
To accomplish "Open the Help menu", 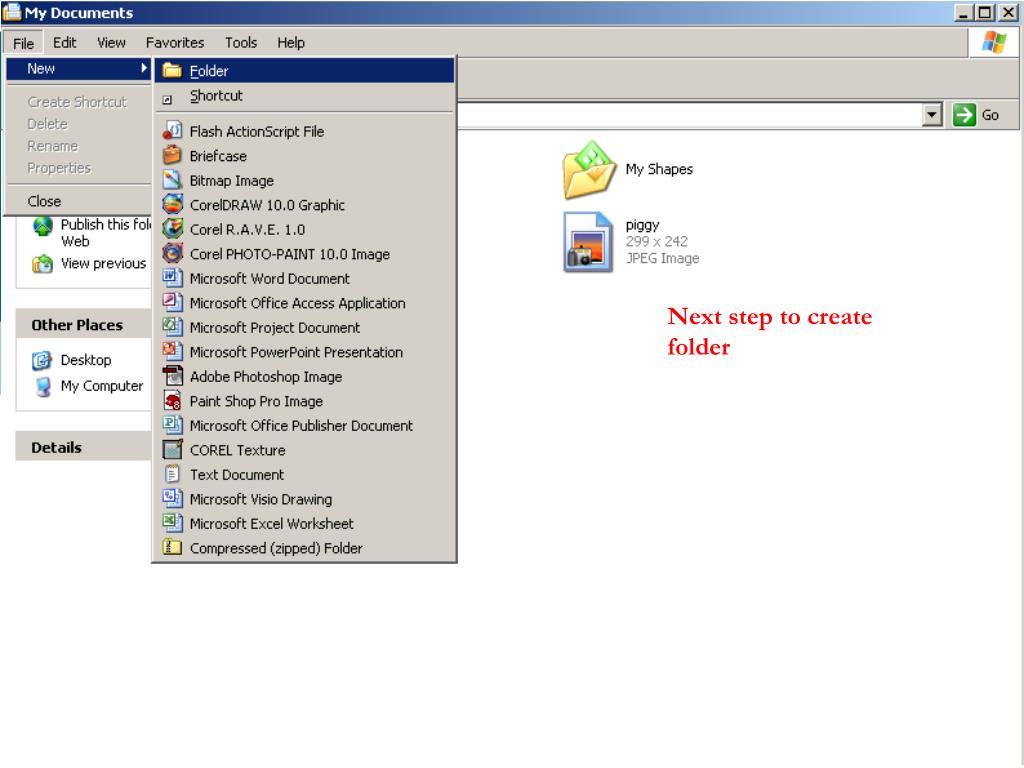I will (x=291, y=42).
